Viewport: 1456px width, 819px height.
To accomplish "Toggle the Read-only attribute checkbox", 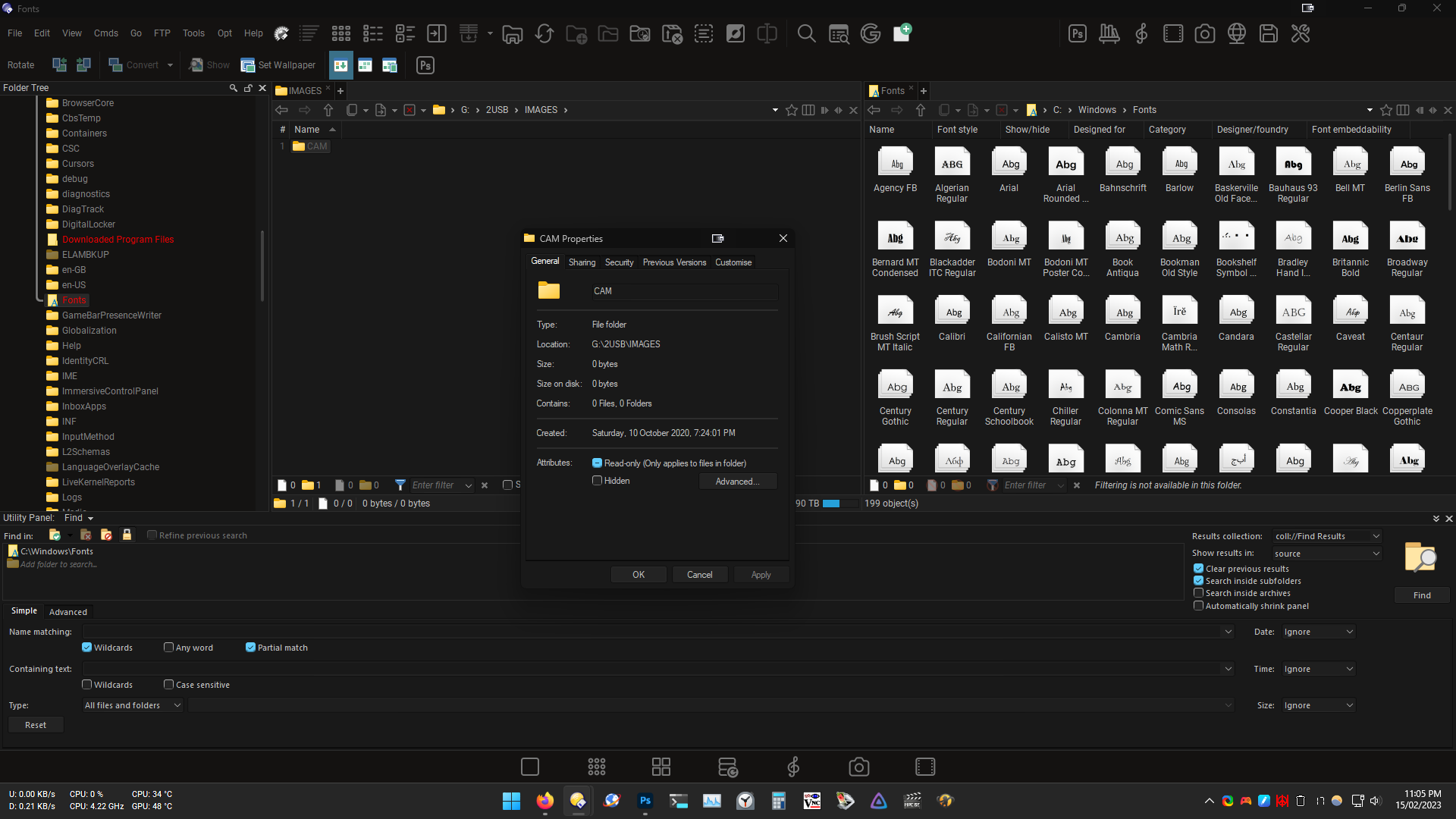I will pyautogui.click(x=598, y=463).
